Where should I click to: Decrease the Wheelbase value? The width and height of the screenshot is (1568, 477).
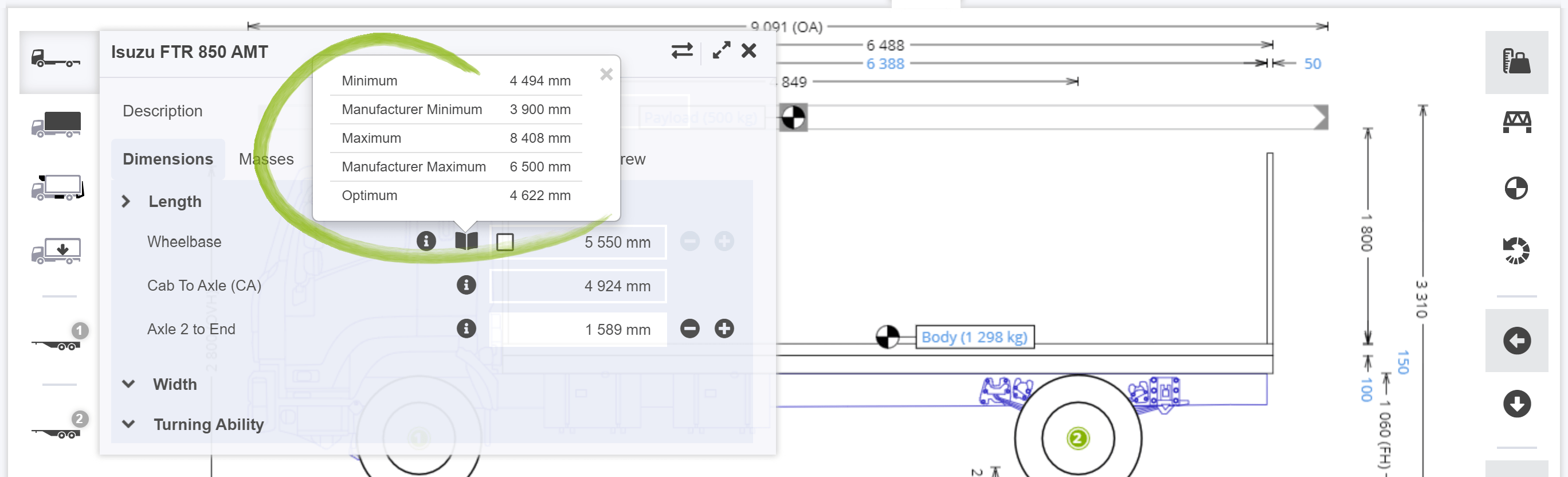[x=689, y=241]
